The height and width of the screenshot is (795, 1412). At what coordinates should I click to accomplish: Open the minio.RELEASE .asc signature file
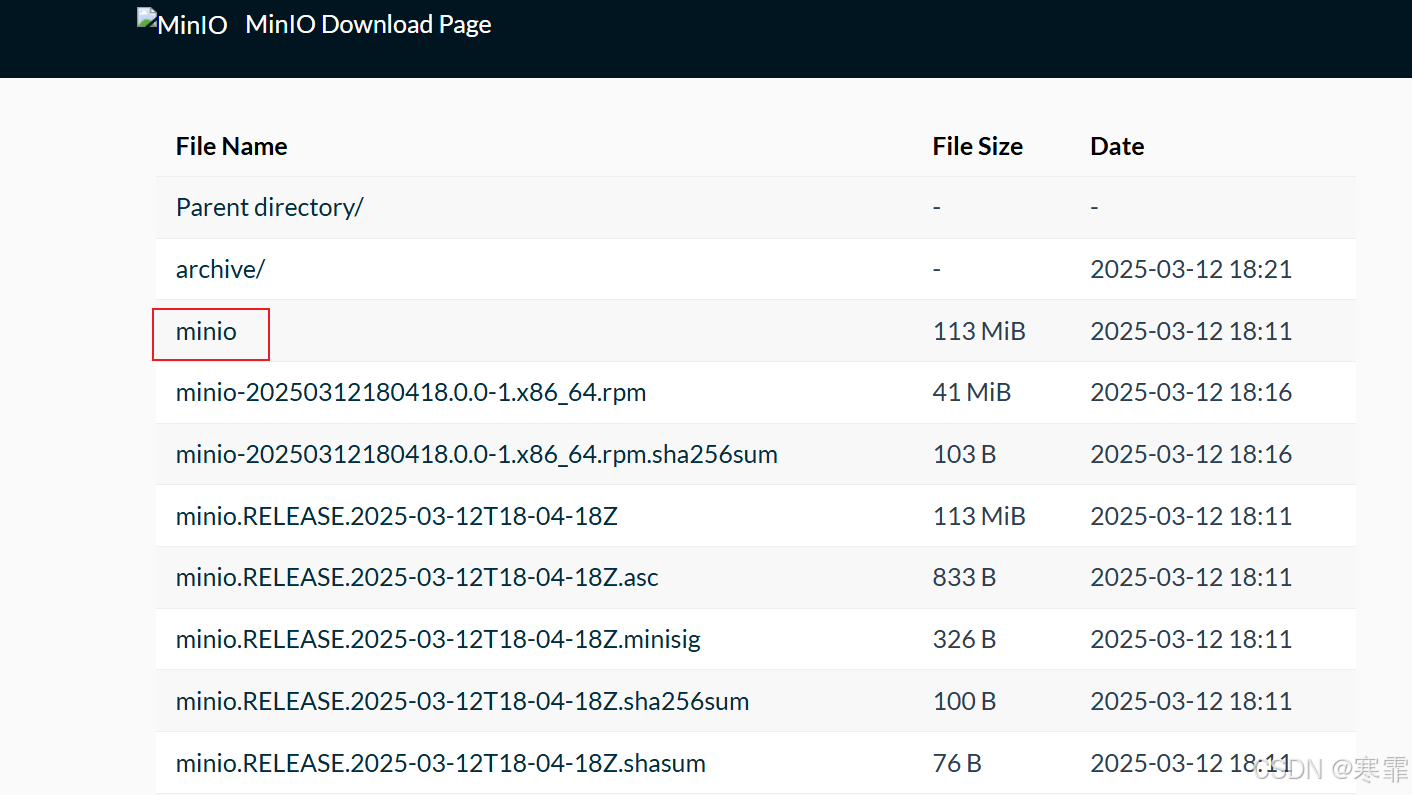point(417,577)
